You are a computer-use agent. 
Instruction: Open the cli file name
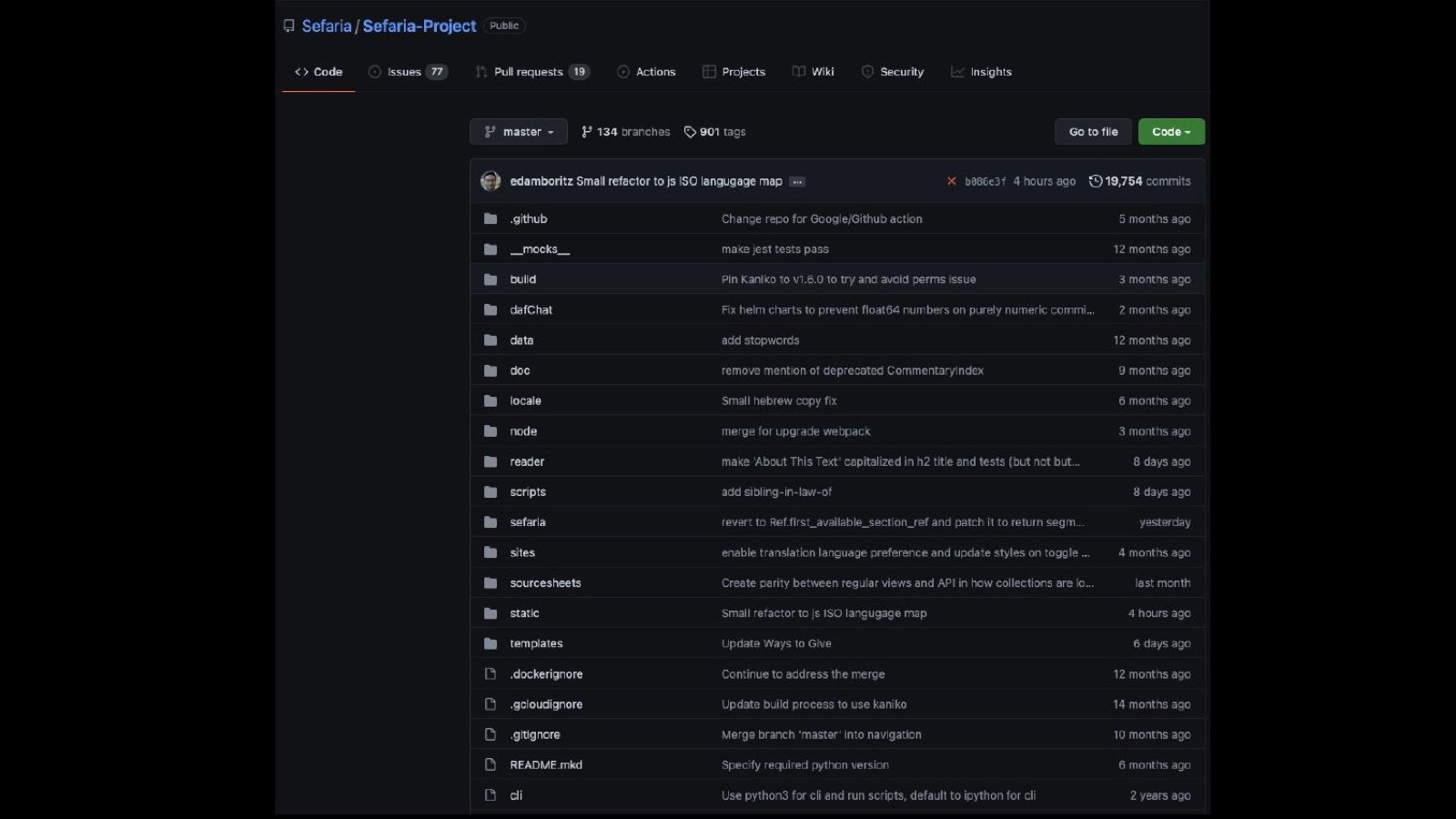516,795
